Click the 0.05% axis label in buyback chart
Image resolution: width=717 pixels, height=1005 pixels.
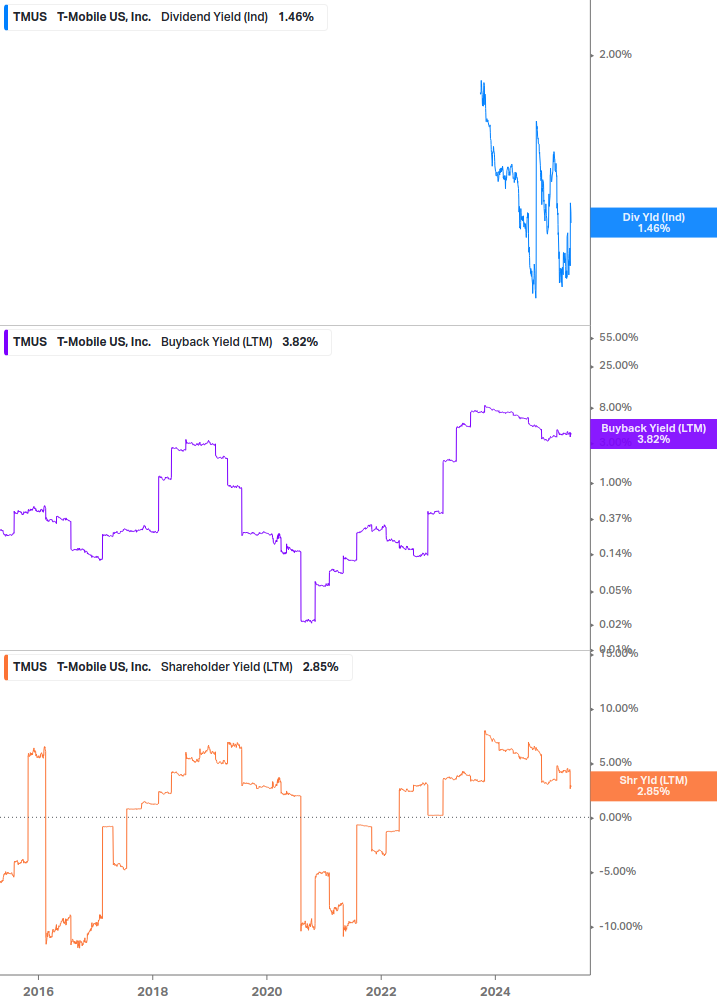coord(615,590)
